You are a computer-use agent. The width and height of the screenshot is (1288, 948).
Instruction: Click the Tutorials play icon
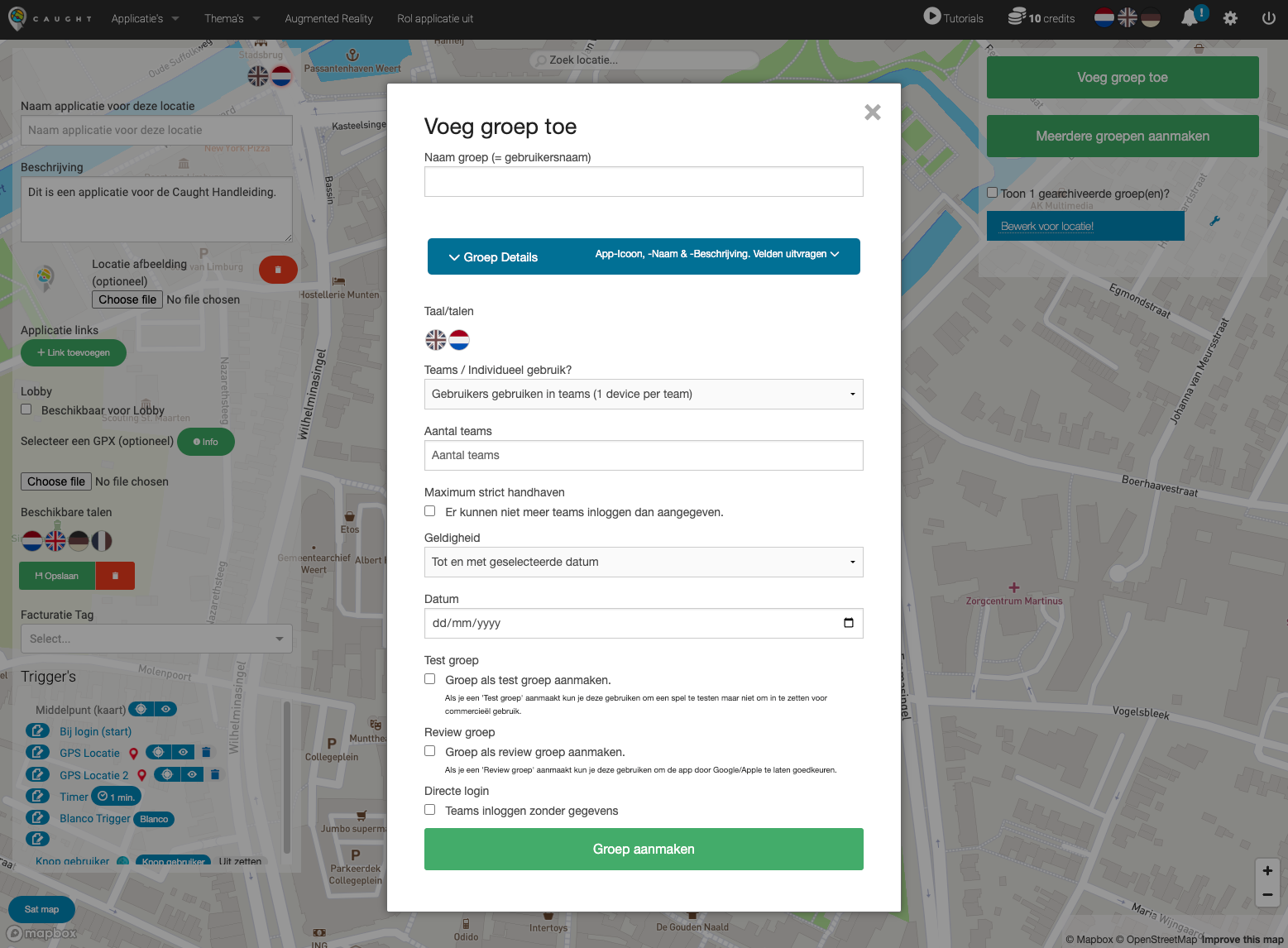(x=932, y=17)
